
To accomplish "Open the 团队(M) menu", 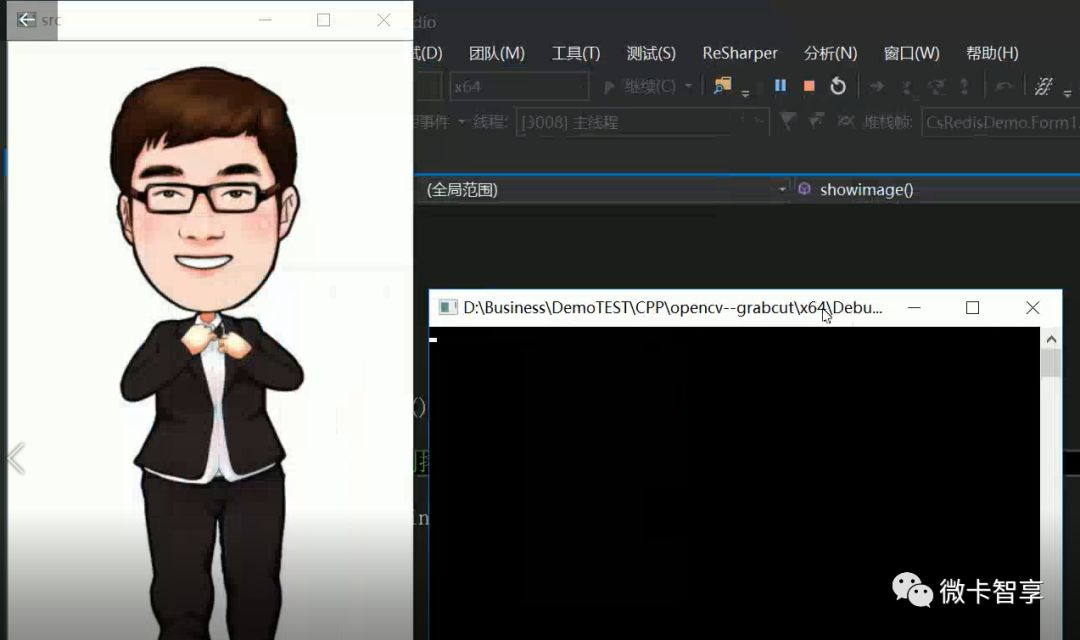I will (x=497, y=53).
